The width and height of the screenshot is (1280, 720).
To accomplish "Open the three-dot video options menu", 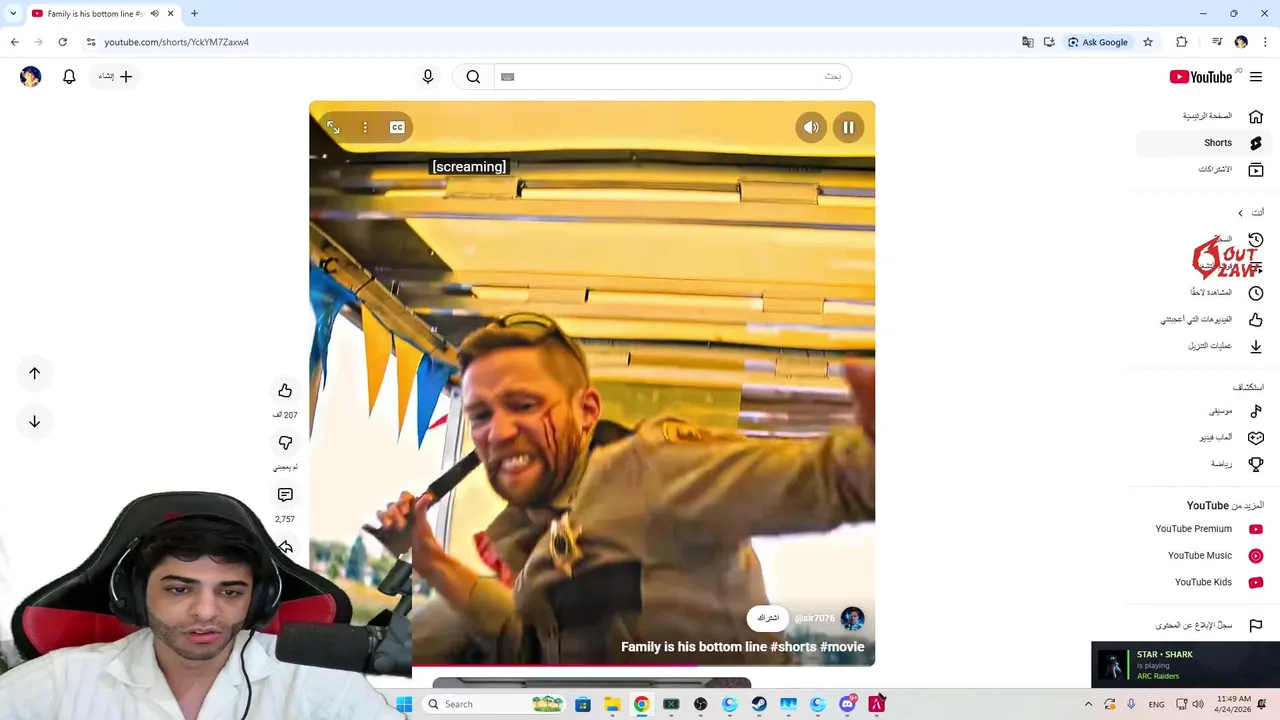I will (x=365, y=127).
